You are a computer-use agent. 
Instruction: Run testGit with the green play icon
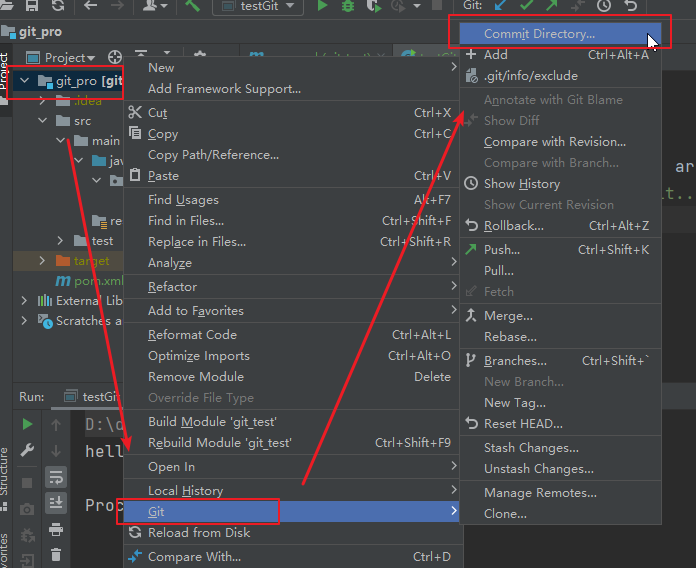[323, 6]
